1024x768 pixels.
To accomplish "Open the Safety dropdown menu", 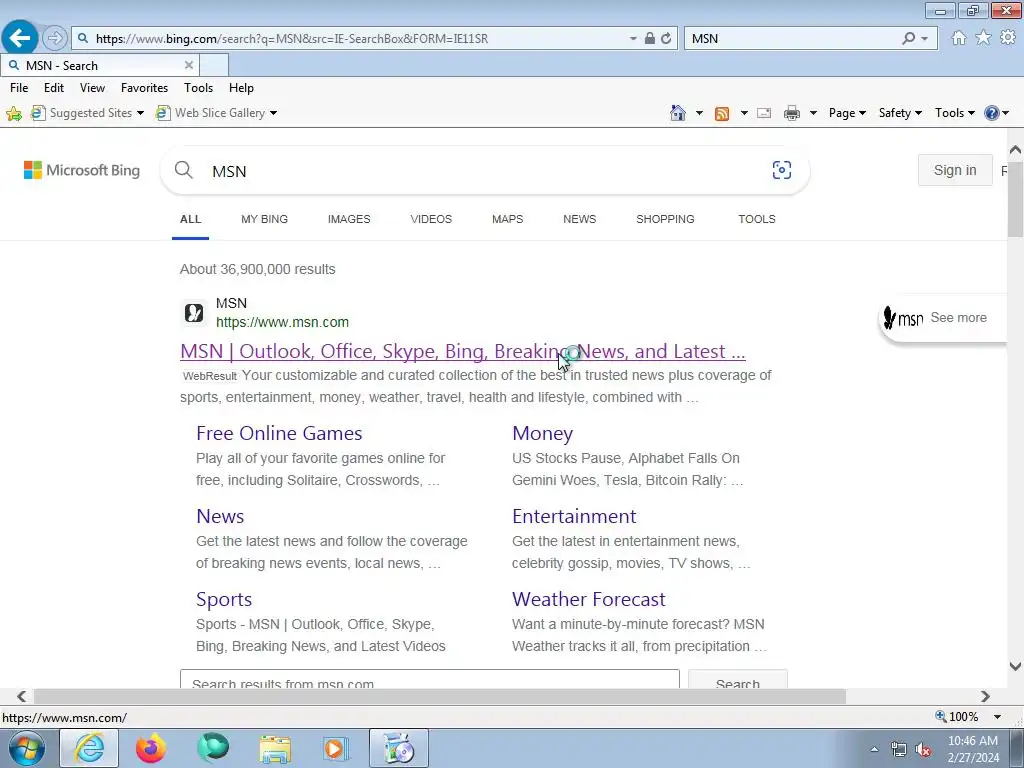I will coord(900,113).
